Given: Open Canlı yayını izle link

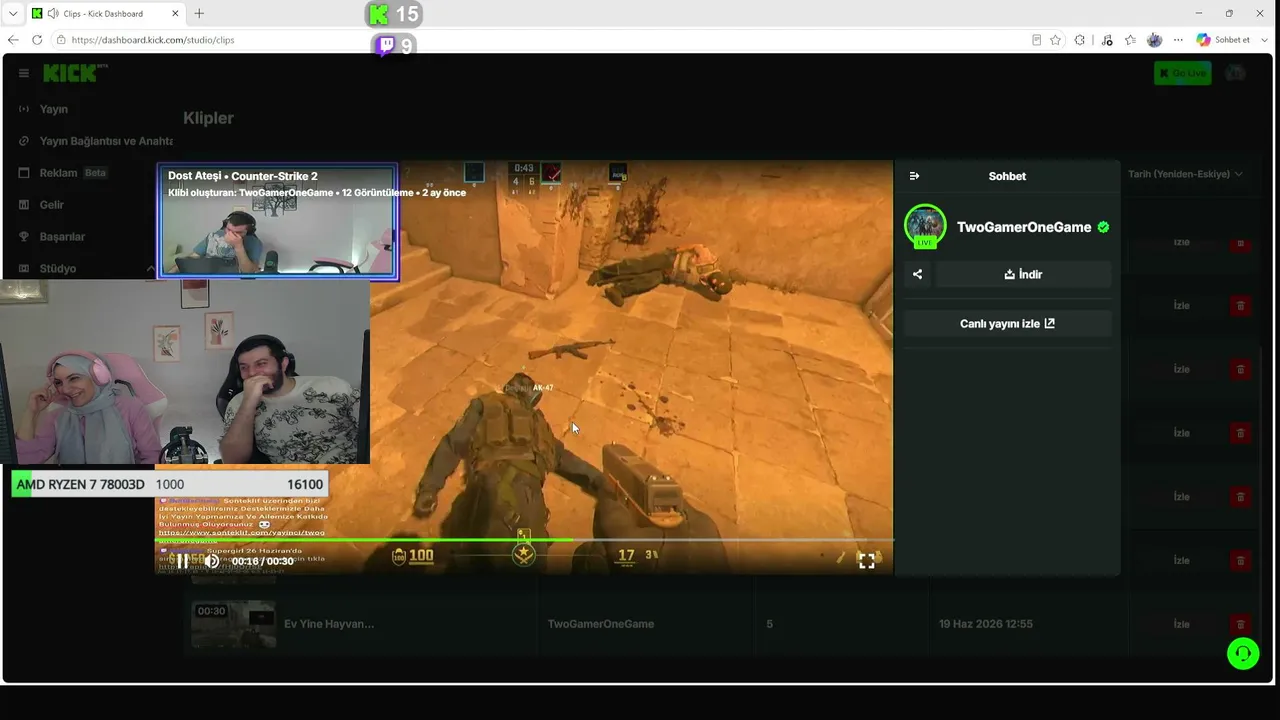Looking at the screenshot, I should [1007, 324].
